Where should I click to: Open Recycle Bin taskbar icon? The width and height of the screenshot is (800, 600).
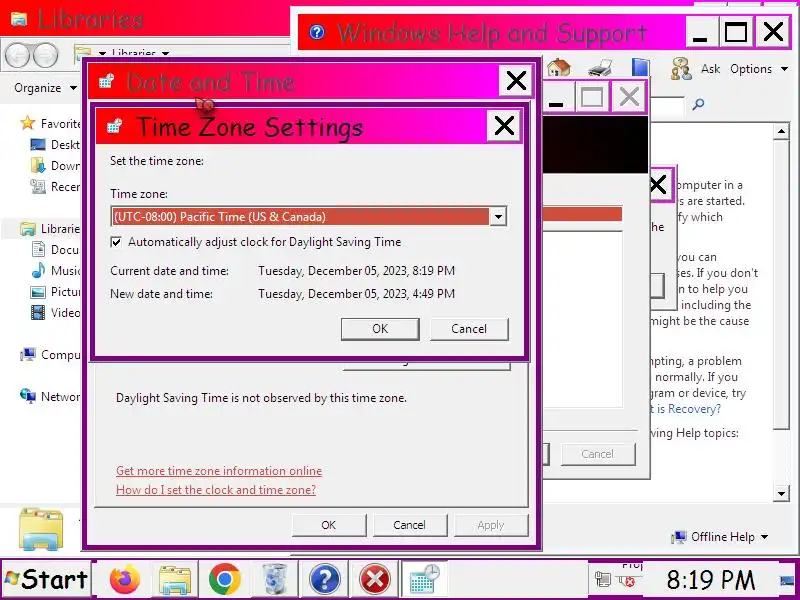(x=274, y=580)
